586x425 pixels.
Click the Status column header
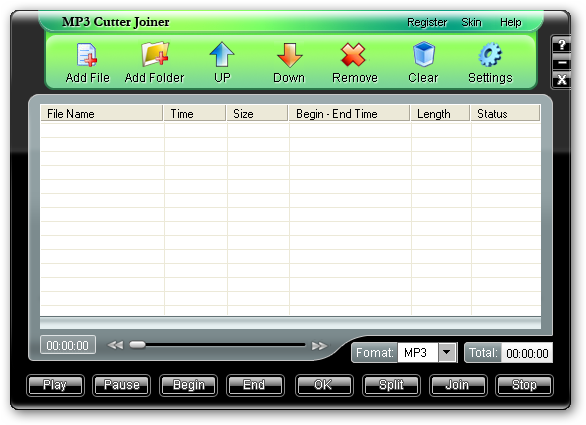click(505, 113)
